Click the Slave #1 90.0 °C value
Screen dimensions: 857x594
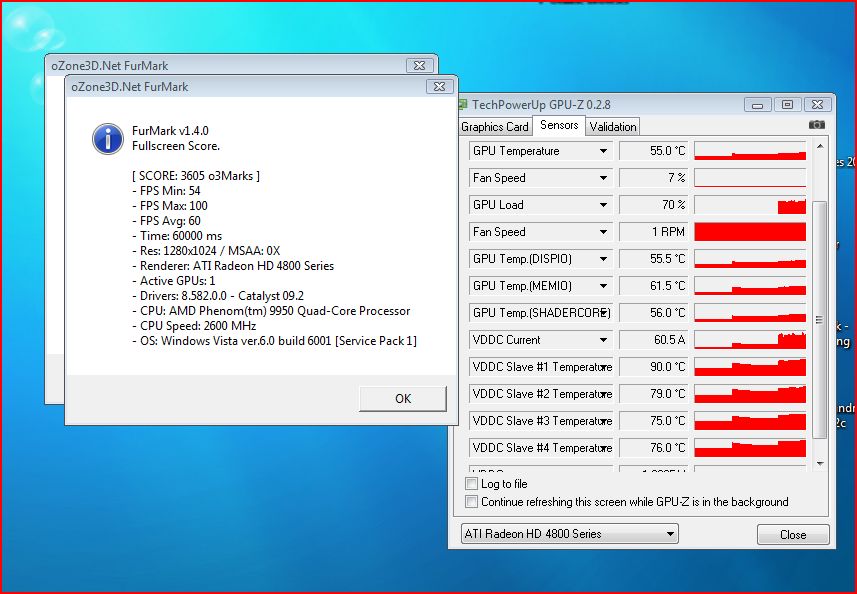[x=654, y=367]
